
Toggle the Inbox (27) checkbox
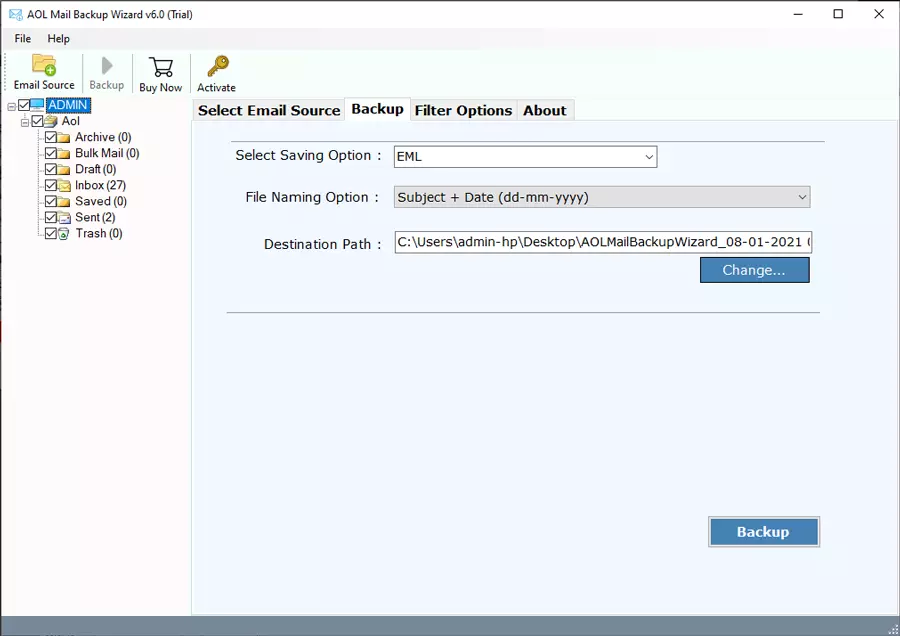pos(51,185)
